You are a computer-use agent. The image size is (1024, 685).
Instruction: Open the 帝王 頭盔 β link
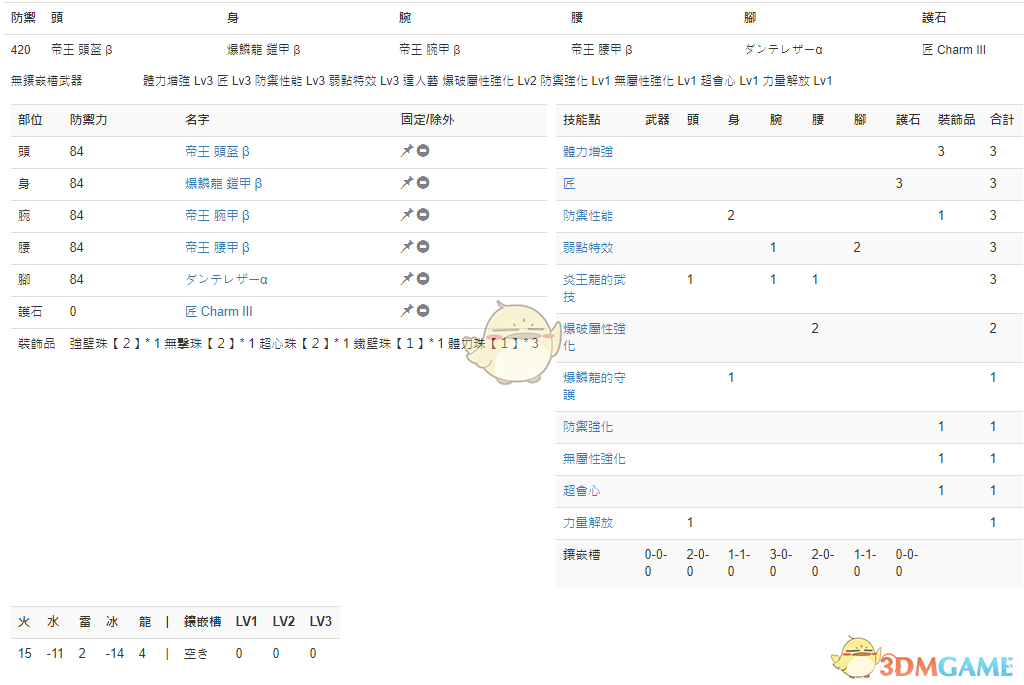pos(217,151)
